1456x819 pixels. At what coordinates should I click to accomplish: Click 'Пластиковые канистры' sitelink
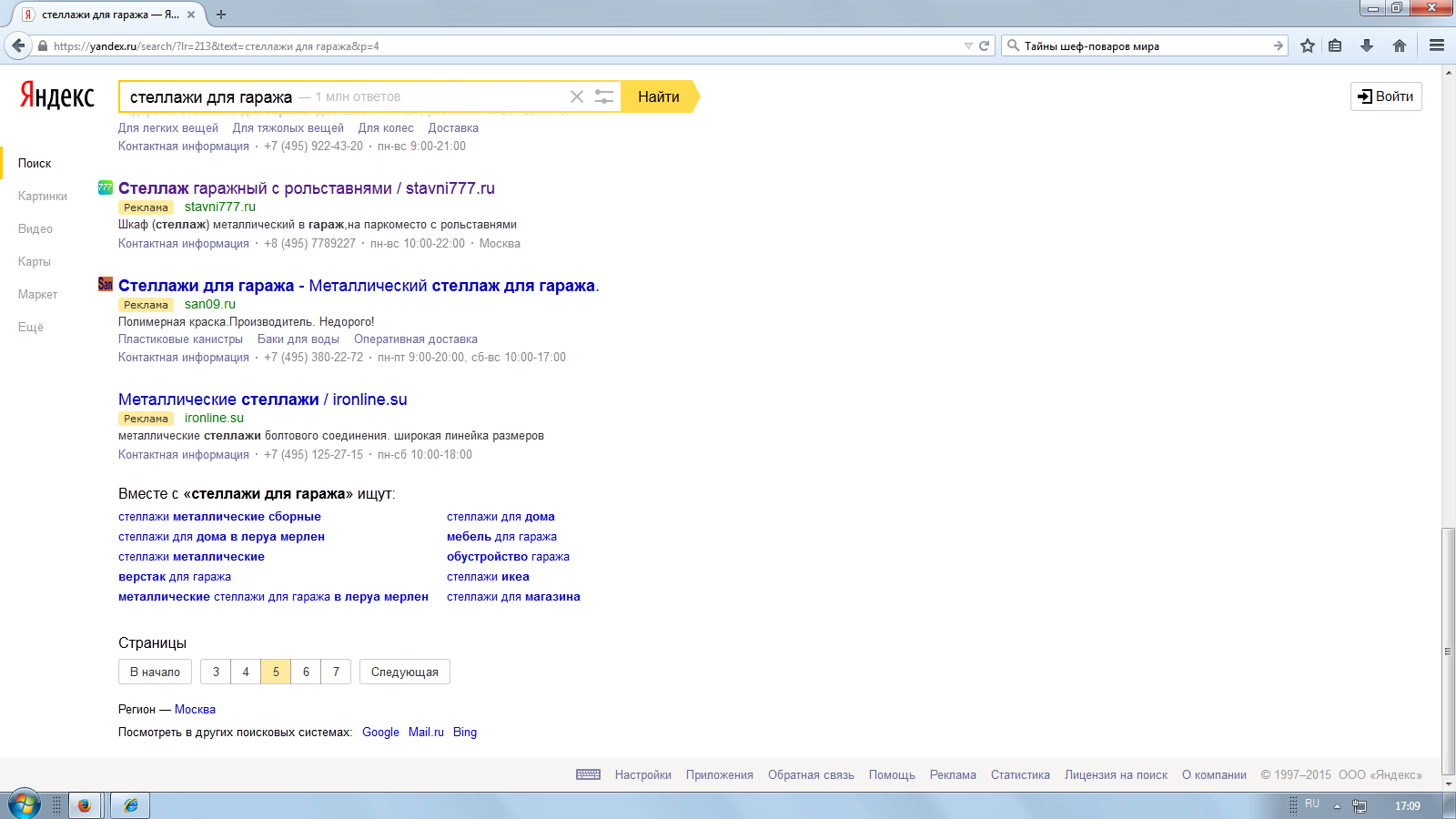tap(180, 339)
